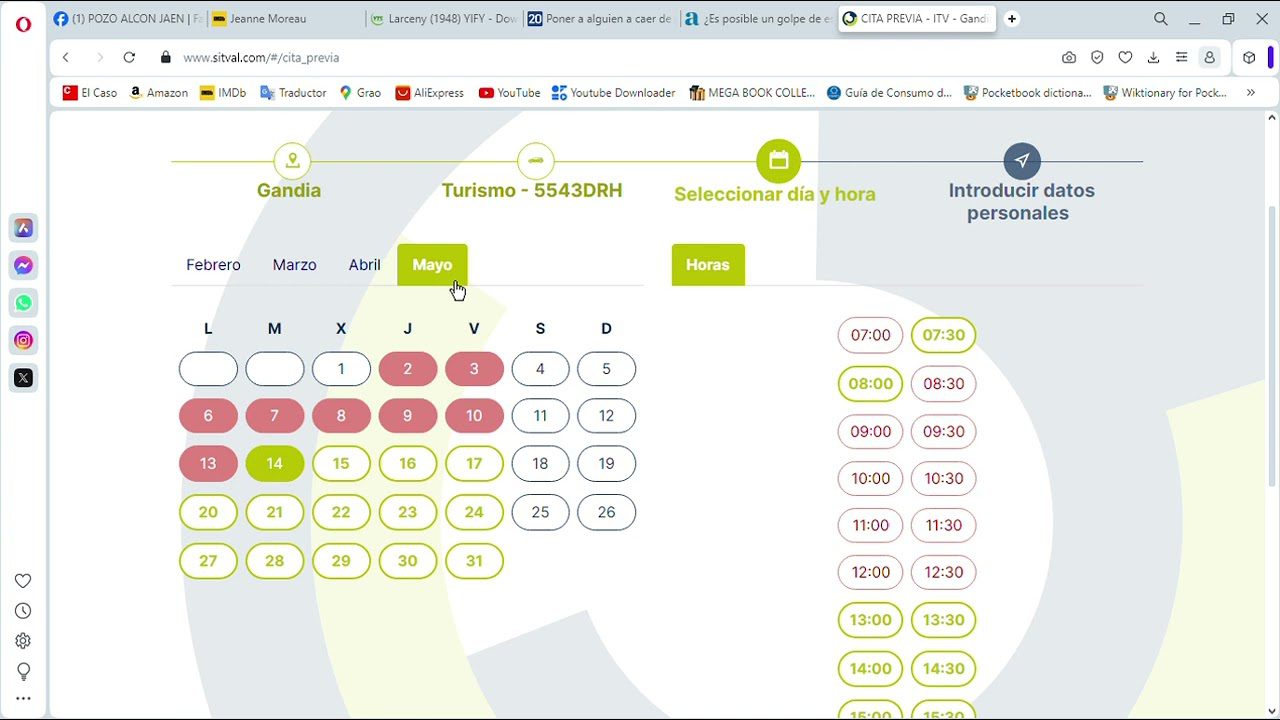This screenshot has width=1280, height=720.
Task: Select the 13:30 time slot
Action: (944, 620)
